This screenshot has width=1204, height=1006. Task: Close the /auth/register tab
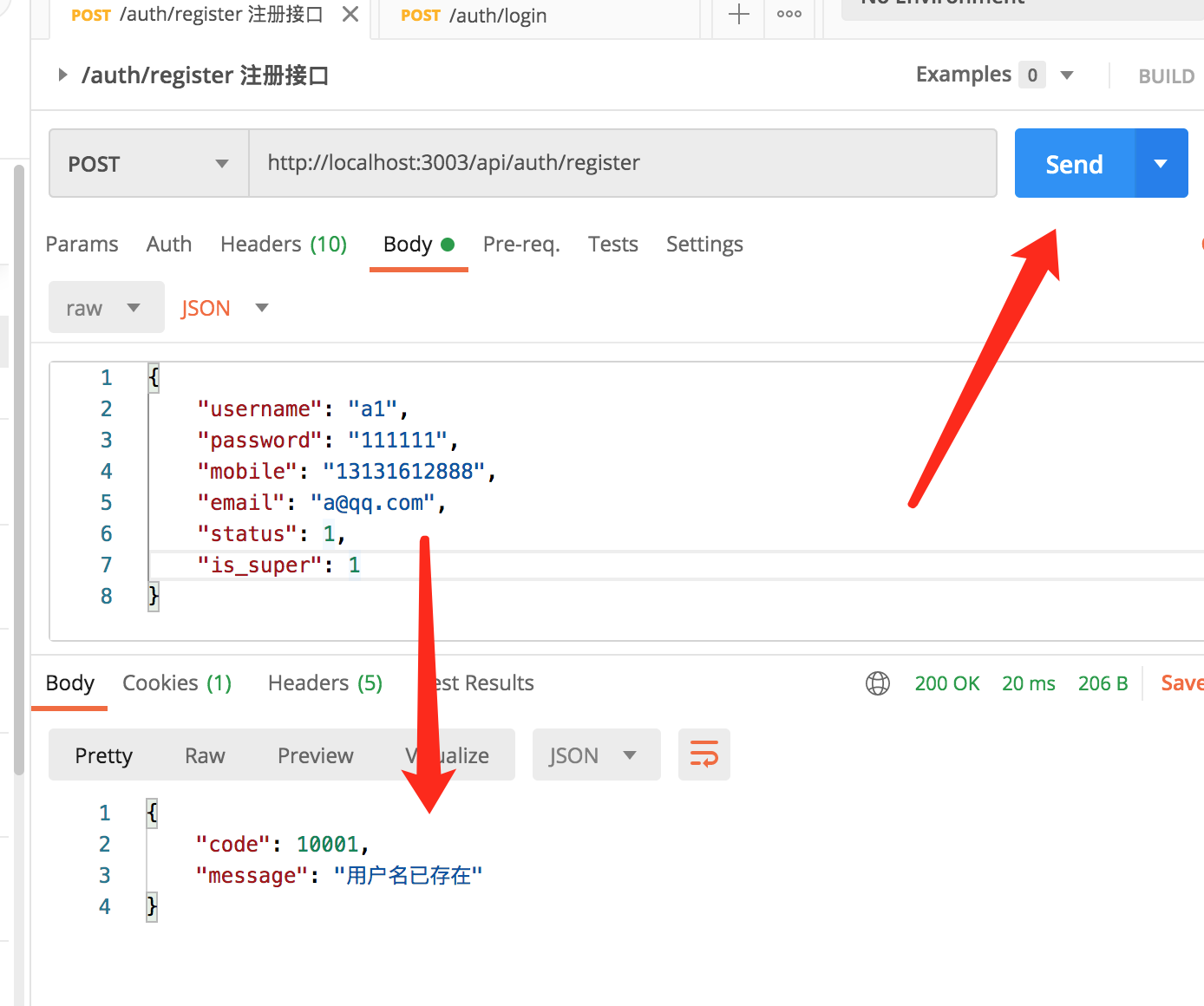350,15
